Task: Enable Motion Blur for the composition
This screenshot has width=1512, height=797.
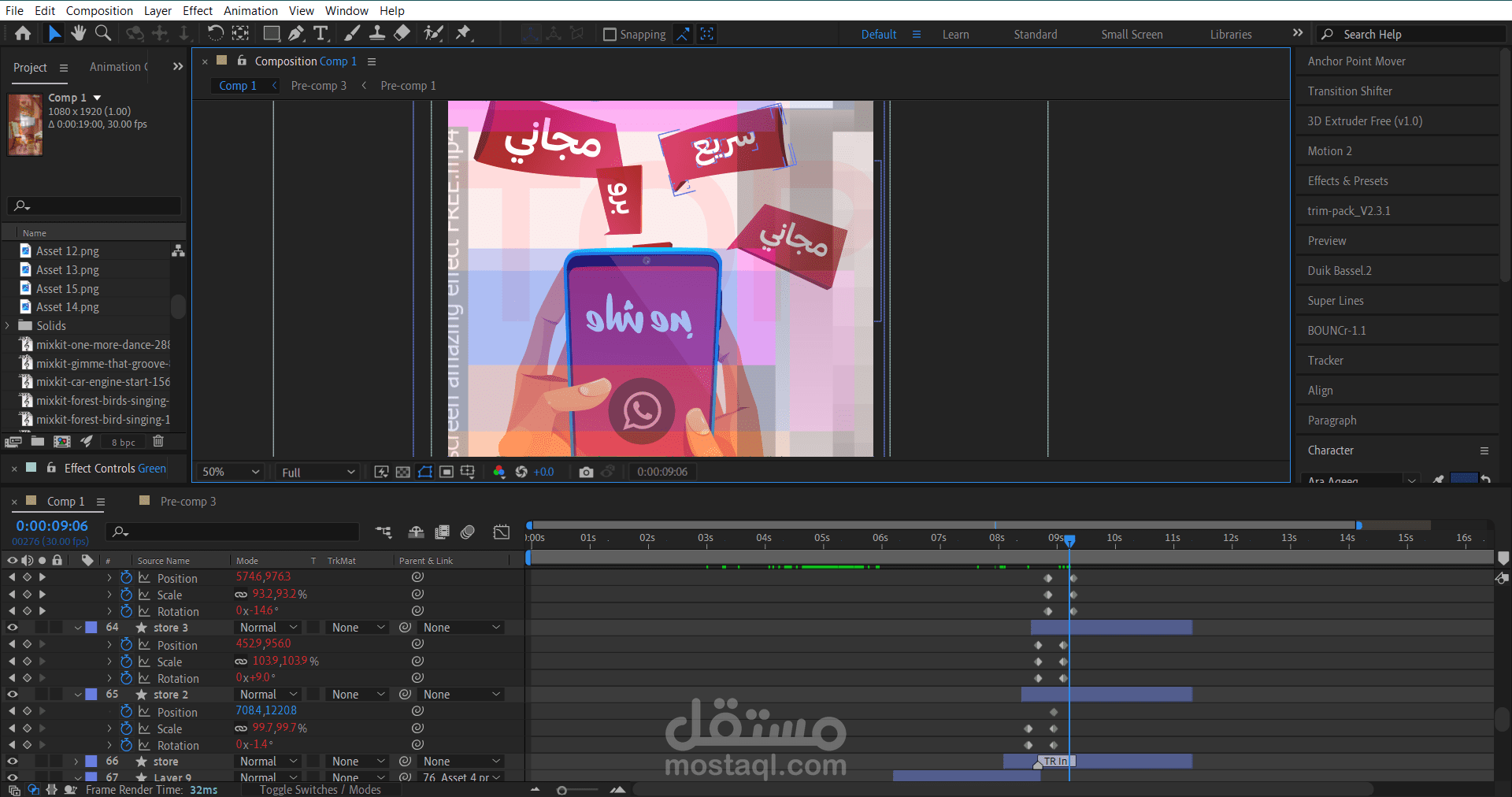Action: pyautogui.click(x=468, y=532)
